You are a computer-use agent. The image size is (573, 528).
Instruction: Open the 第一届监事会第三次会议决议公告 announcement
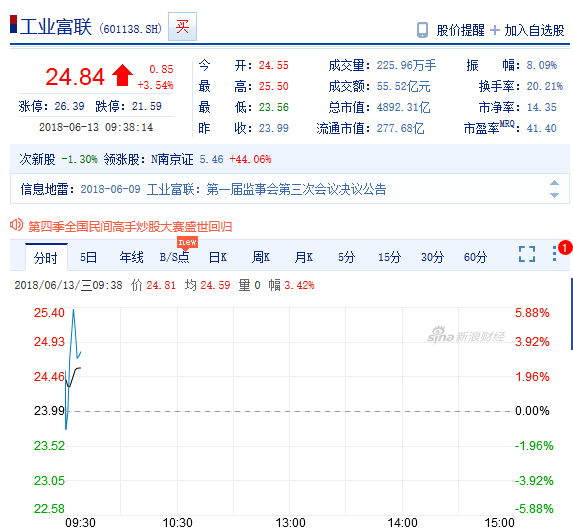[x=296, y=189]
